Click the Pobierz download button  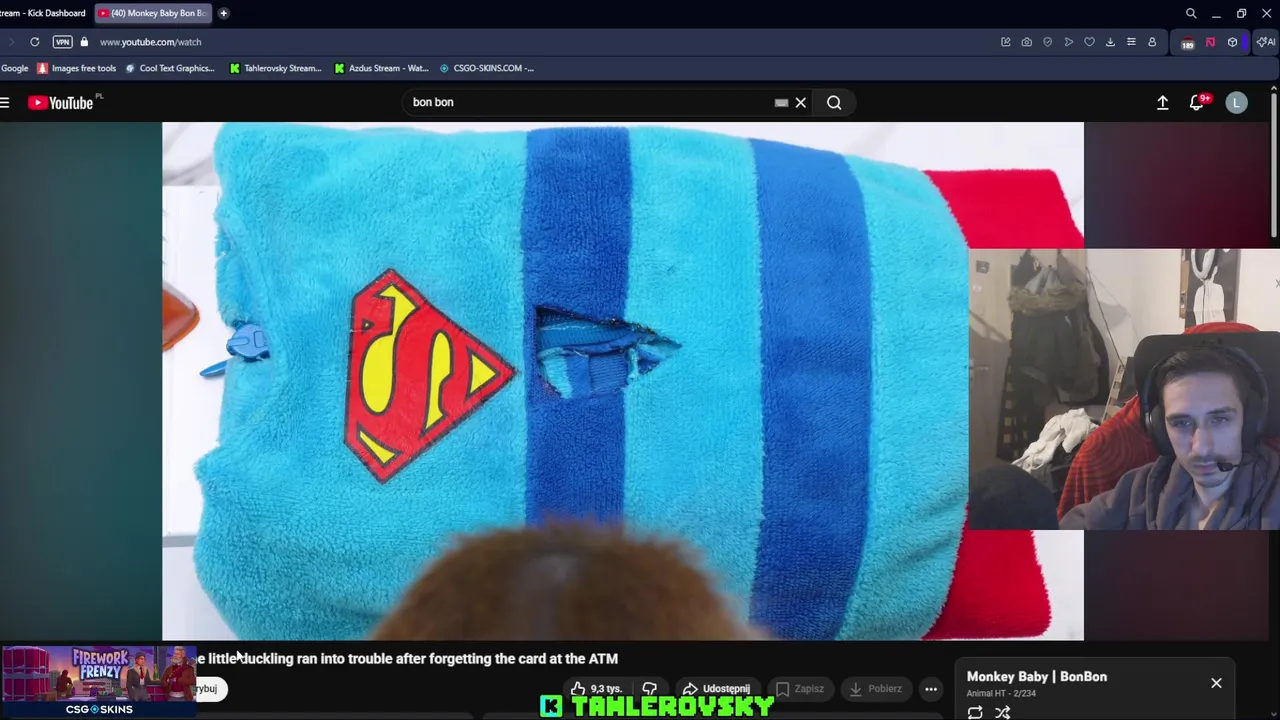click(x=875, y=689)
